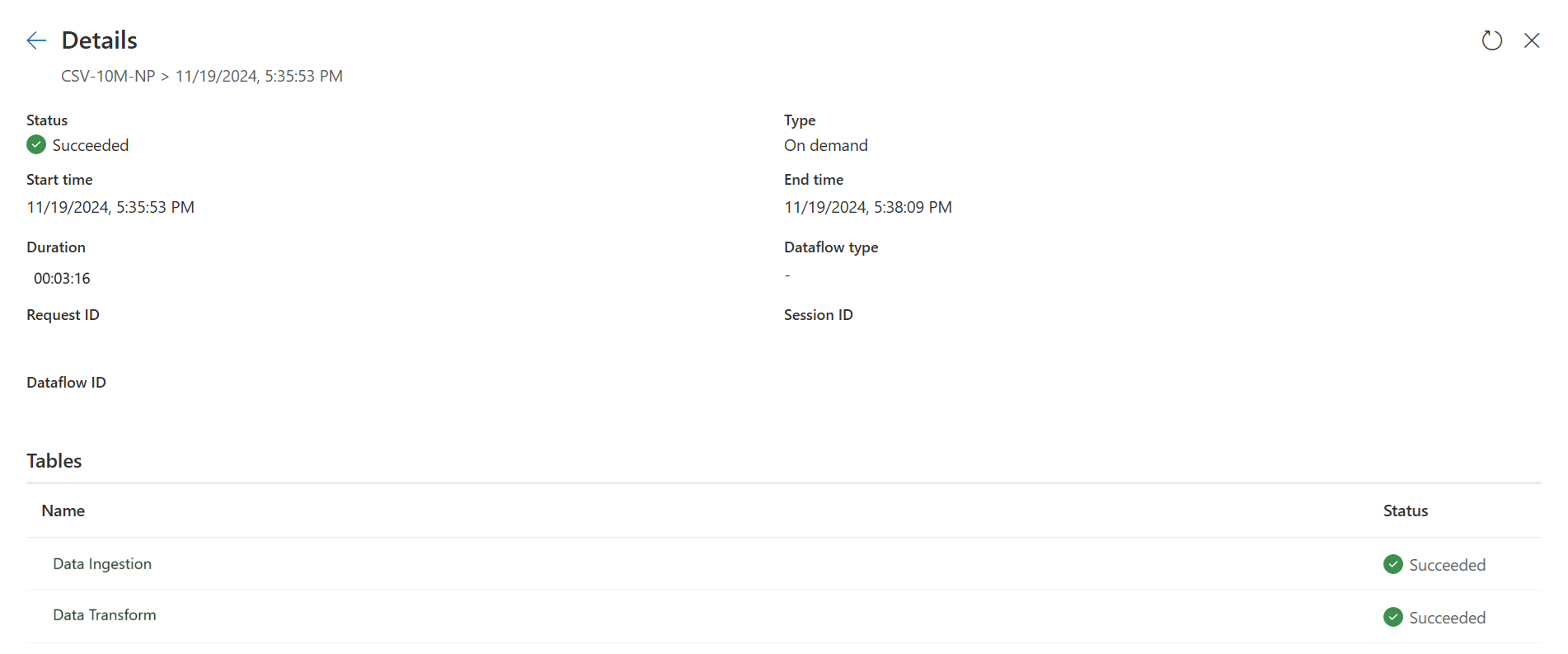Click the Start time value
The image size is (1568, 654).
point(110,208)
